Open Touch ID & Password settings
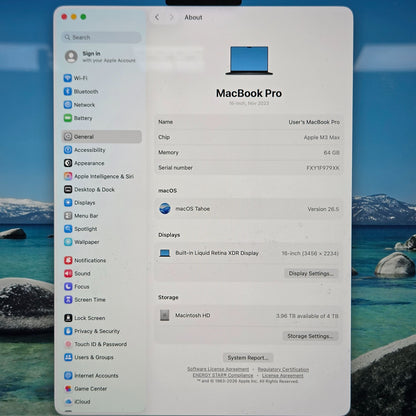The height and width of the screenshot is (416, 416). tap(96, 344)
